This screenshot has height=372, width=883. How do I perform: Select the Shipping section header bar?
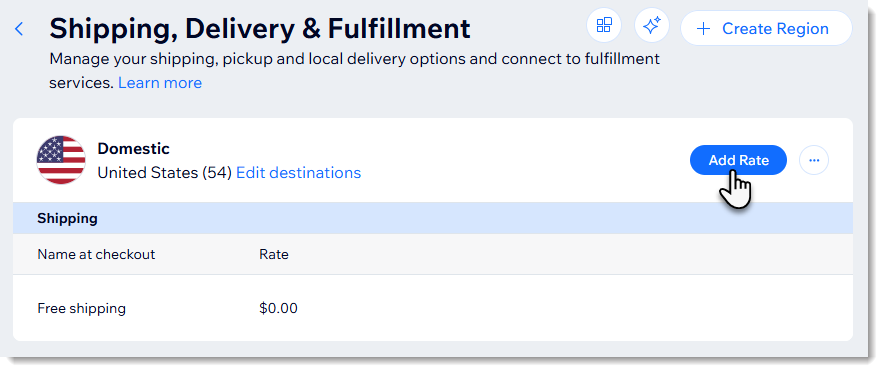(432, 218)
